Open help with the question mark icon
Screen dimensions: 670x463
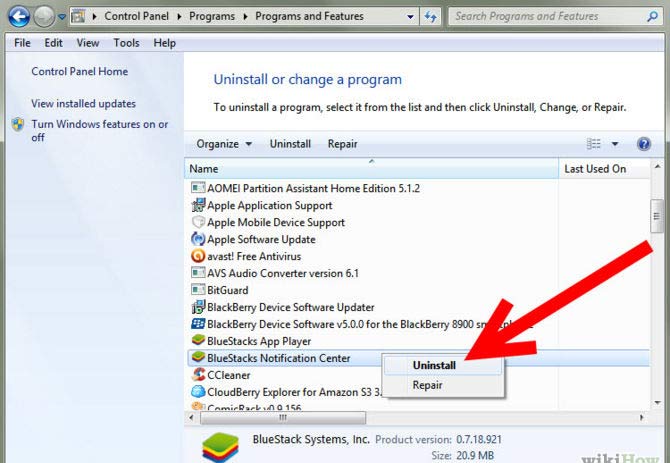pos(644,144)
